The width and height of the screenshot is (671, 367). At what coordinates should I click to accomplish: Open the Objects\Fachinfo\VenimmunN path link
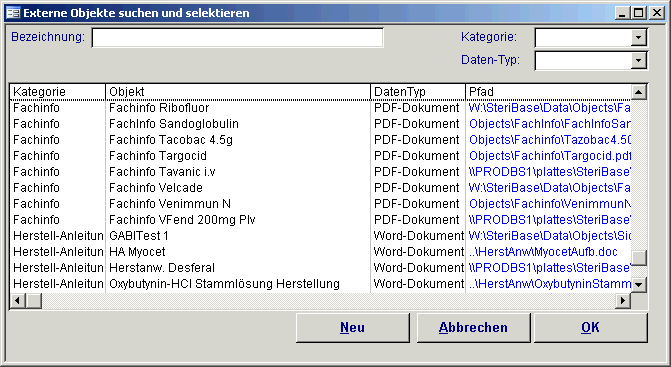click(x=550, y=204)
